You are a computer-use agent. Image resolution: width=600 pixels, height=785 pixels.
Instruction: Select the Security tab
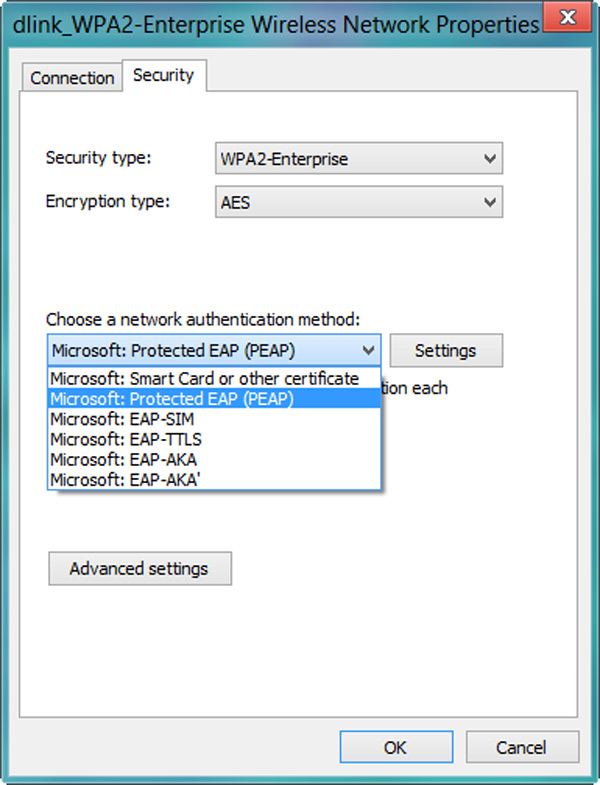pyautogui.click(x=163, y=76)
